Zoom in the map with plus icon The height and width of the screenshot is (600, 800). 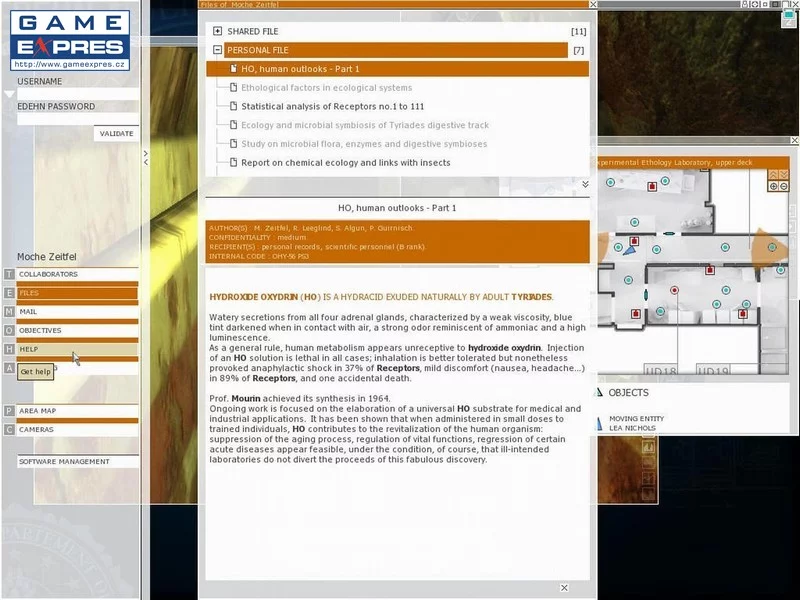(773, 187)
